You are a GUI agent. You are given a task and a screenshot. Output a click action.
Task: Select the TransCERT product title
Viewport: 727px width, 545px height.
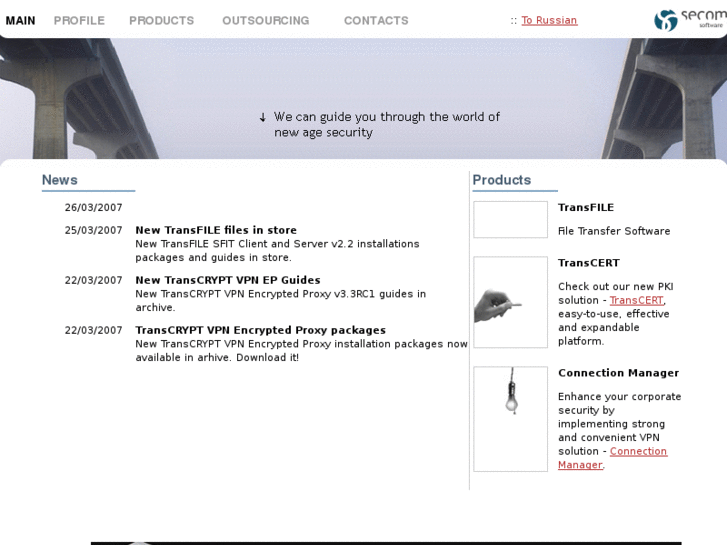pos(588,263)
